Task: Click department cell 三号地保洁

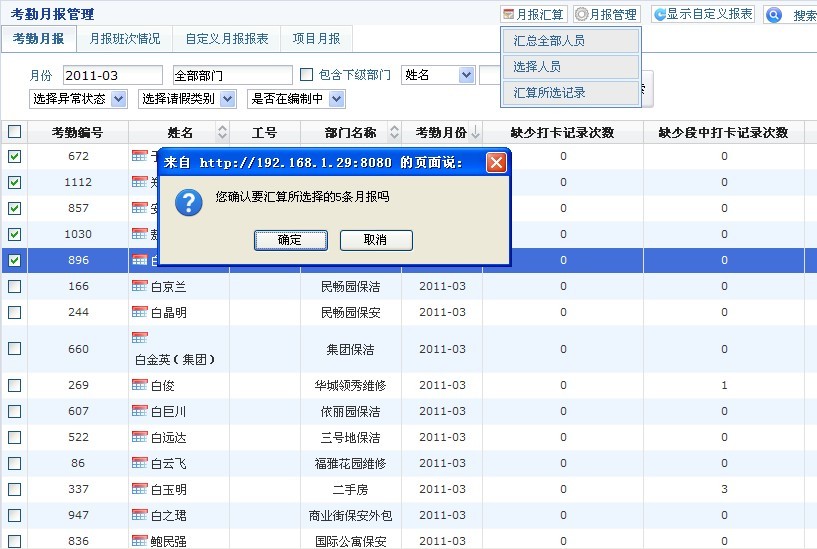Action: (x=351, y=437)
